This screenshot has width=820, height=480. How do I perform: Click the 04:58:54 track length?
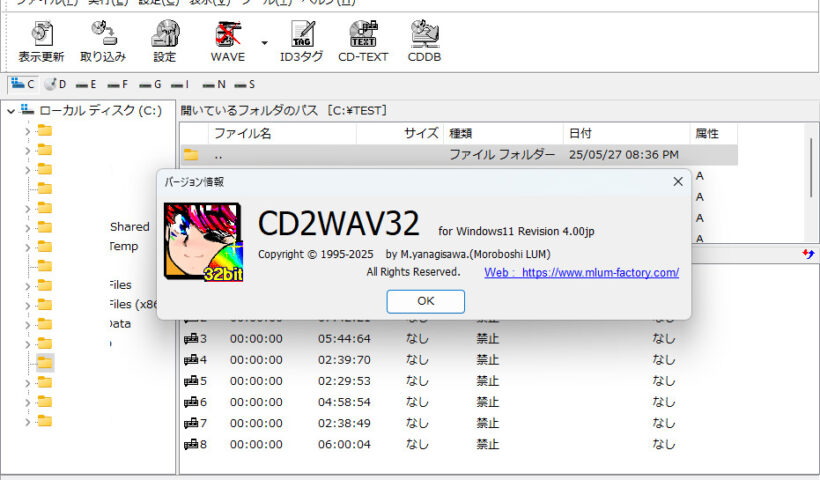pos(344,402)
